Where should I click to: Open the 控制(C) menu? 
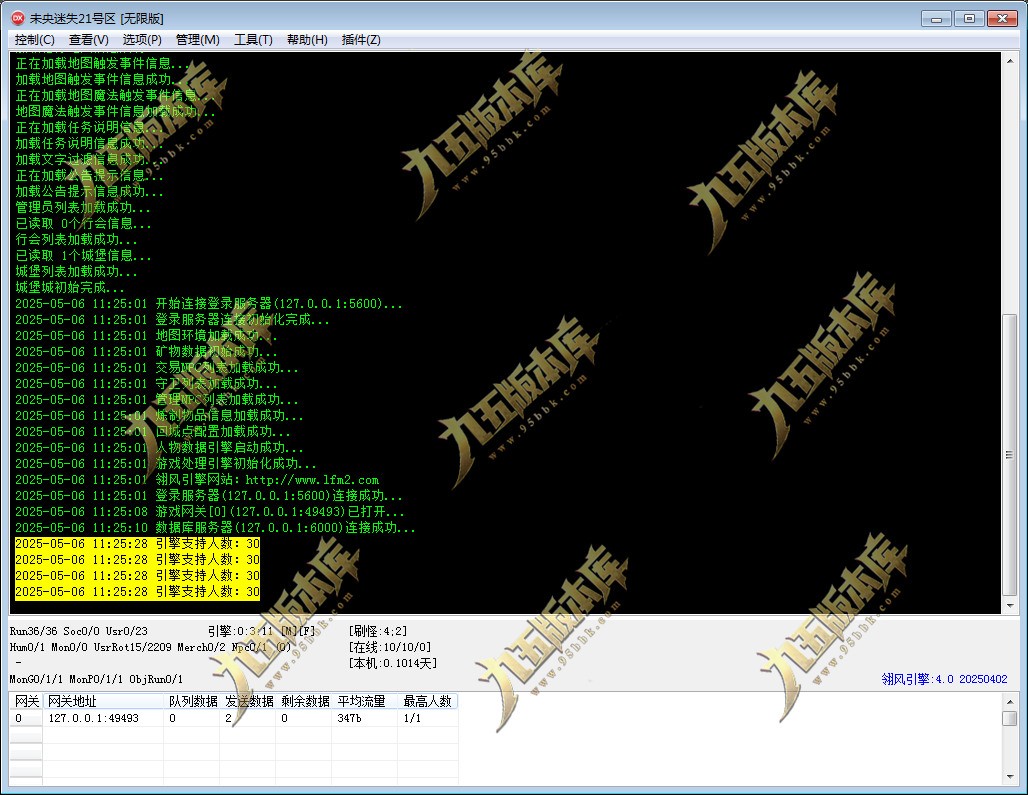point(35,40)
